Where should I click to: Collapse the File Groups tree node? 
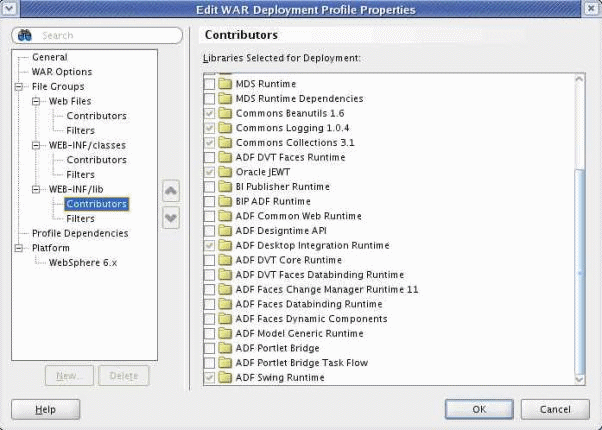pos(18,87)
